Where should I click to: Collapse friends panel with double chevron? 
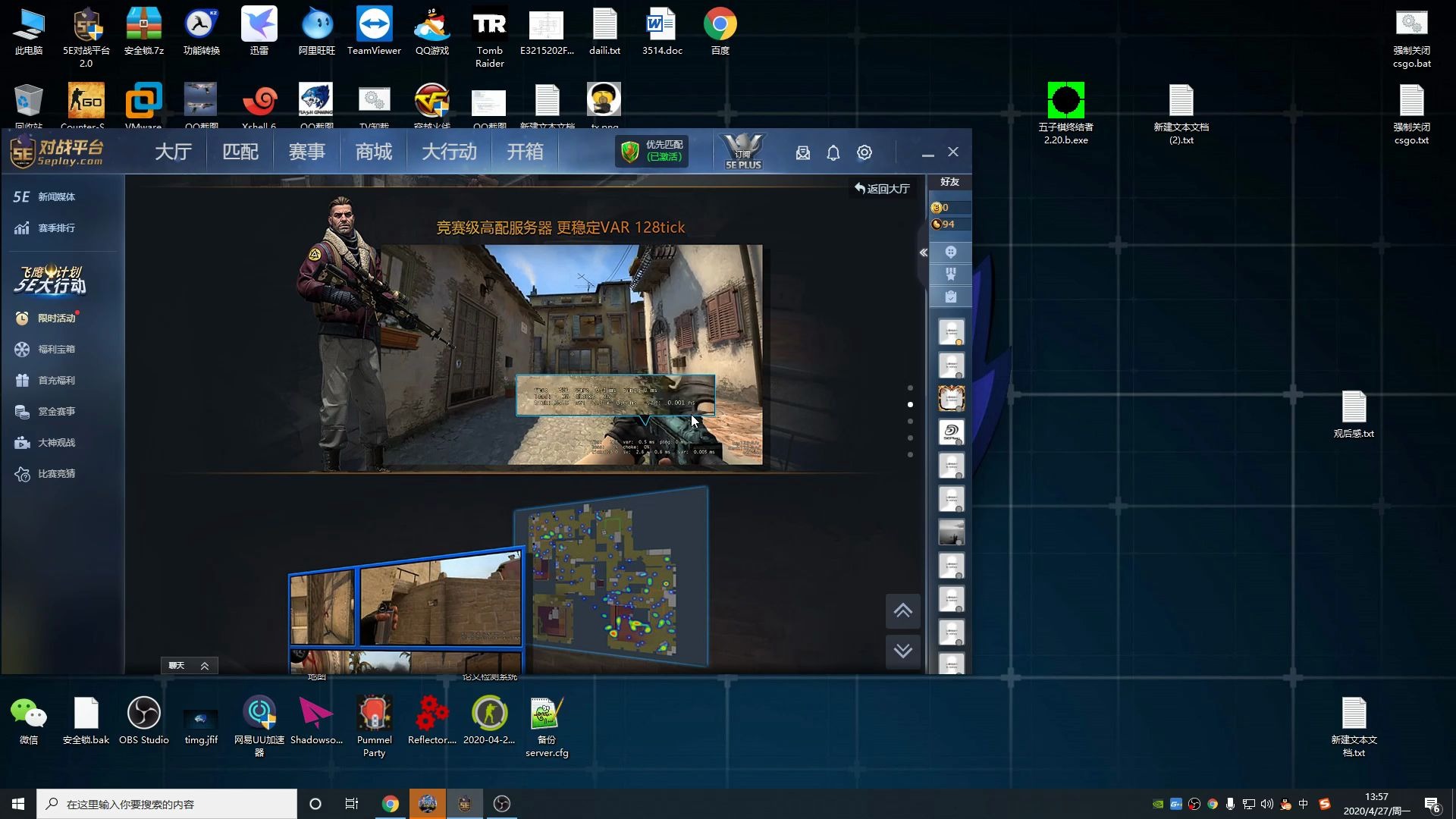(923, 253)
